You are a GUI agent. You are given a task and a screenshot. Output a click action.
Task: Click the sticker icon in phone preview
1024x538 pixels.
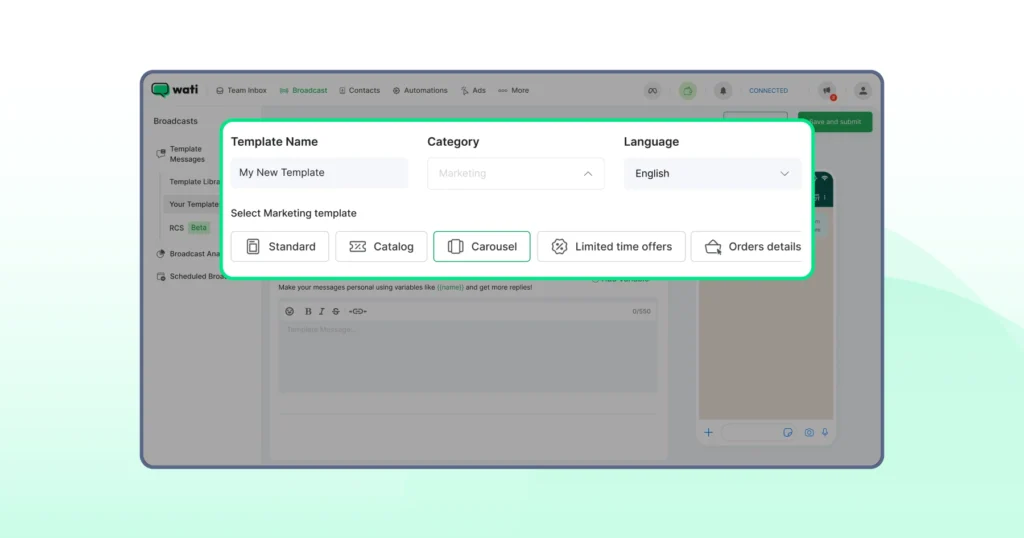[788, 432]
